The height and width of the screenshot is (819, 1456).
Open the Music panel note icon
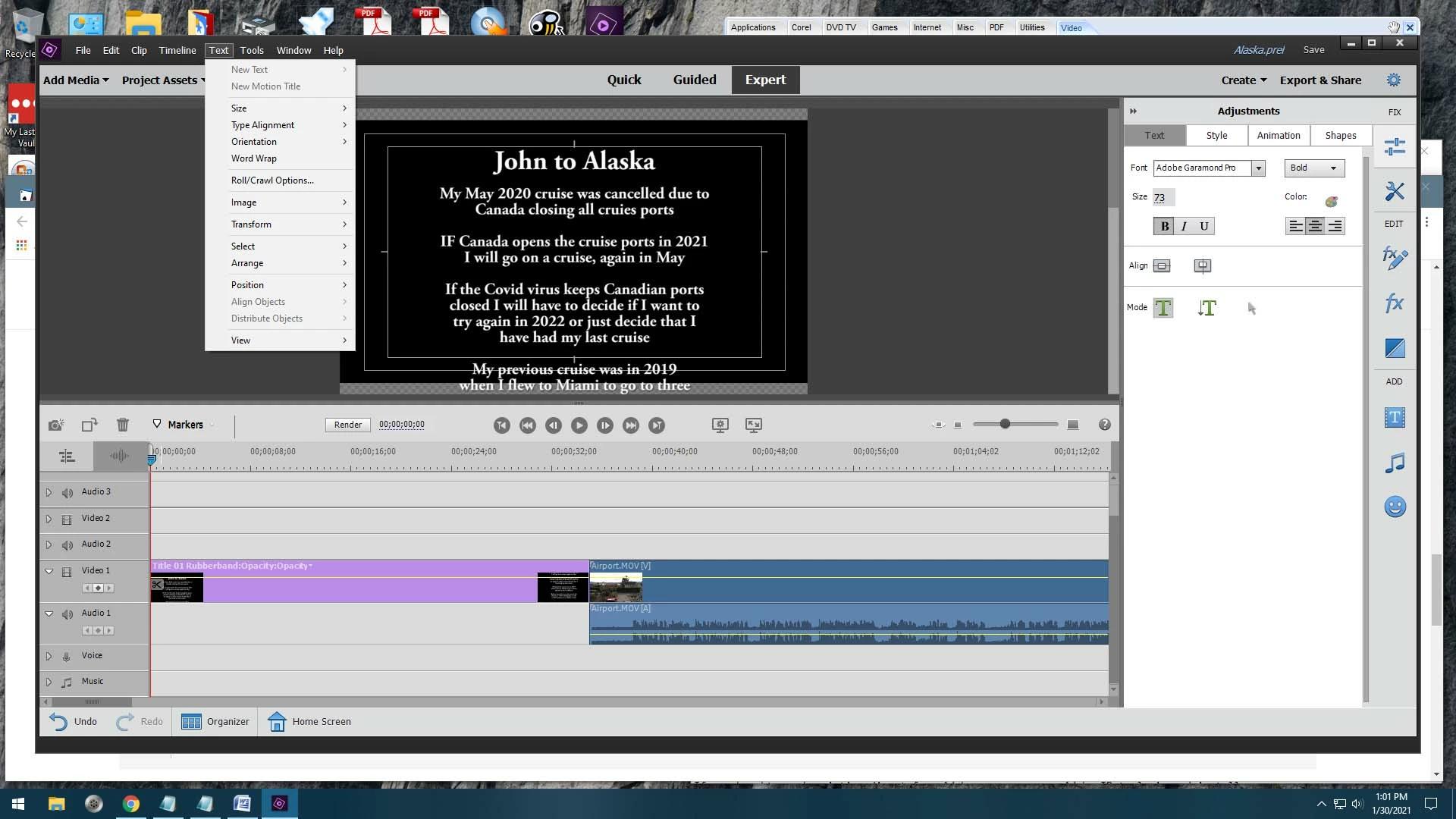coord(1394,463)
